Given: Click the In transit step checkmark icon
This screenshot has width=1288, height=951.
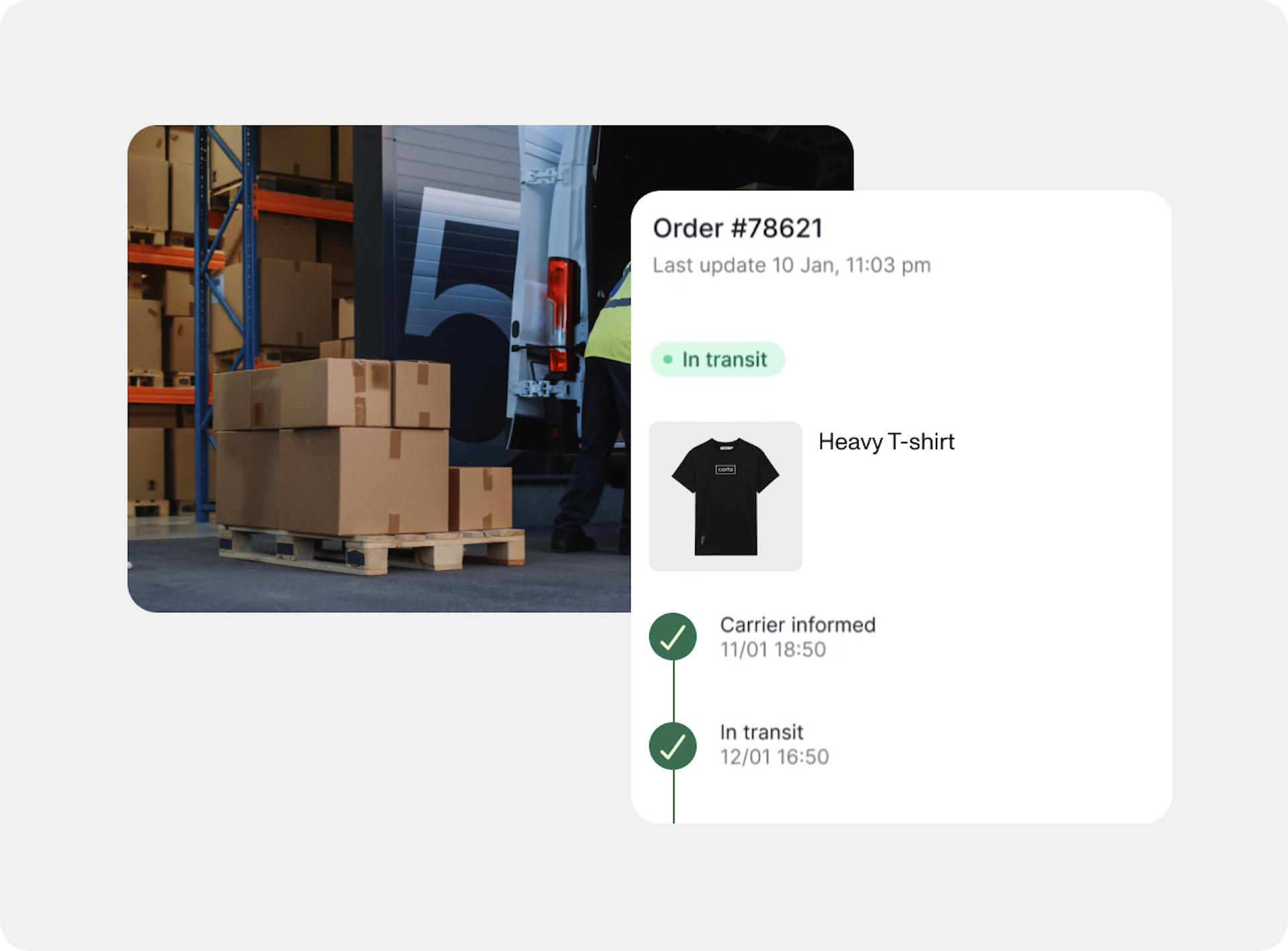Looking at the screenshot, I should [673, 746].
